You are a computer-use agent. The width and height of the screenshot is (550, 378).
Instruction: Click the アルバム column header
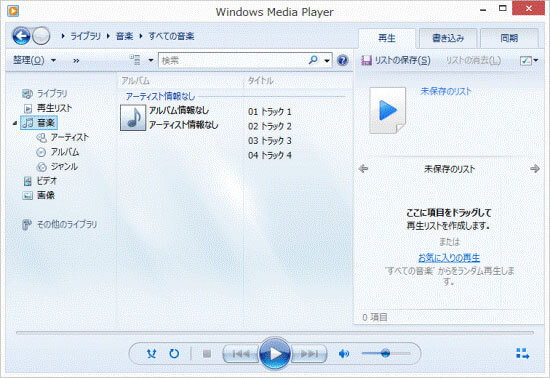[136, 81]
